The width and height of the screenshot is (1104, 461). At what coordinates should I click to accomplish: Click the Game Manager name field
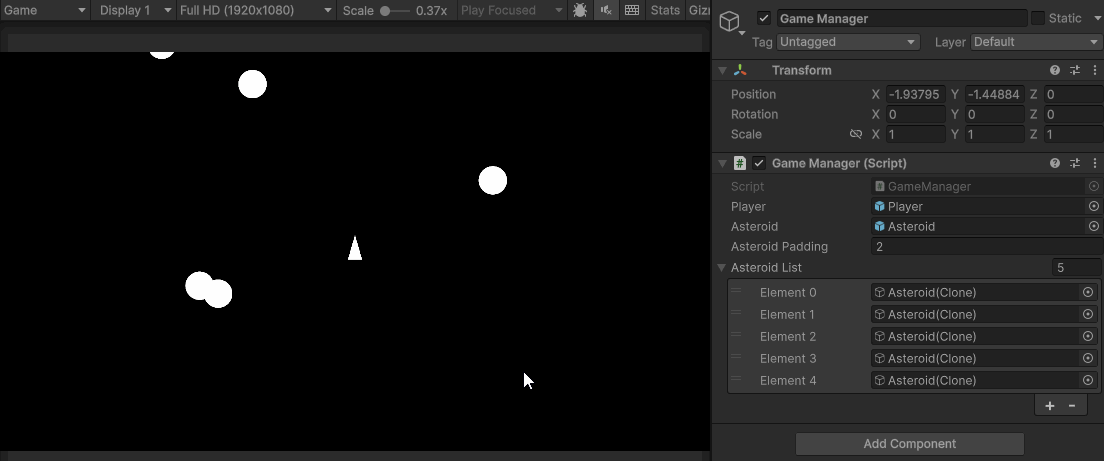point(902,18)
